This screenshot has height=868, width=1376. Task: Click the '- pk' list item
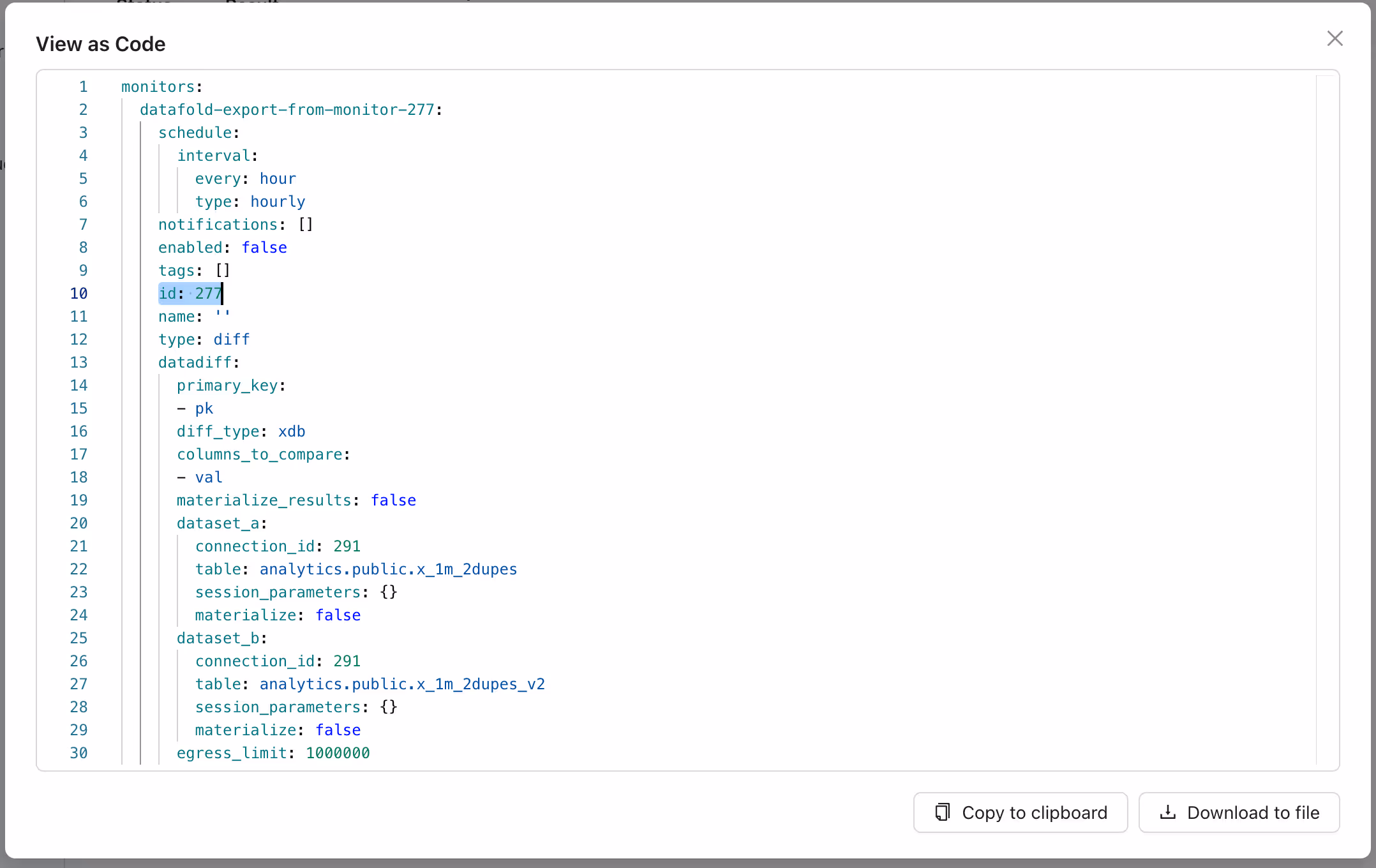click(x=195, y=408)
